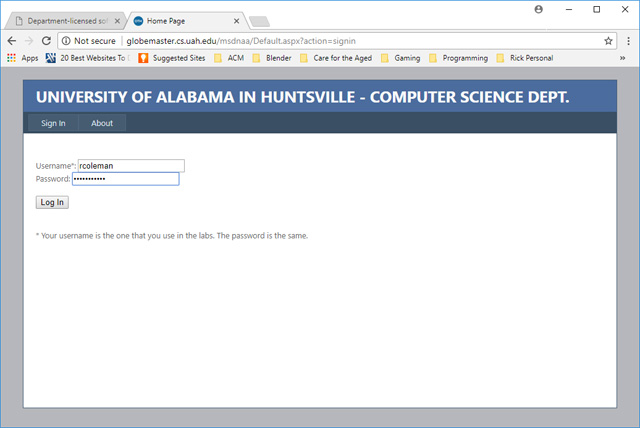
Task: Open the Chrome three-dot menu
Action: coord(627,41)
